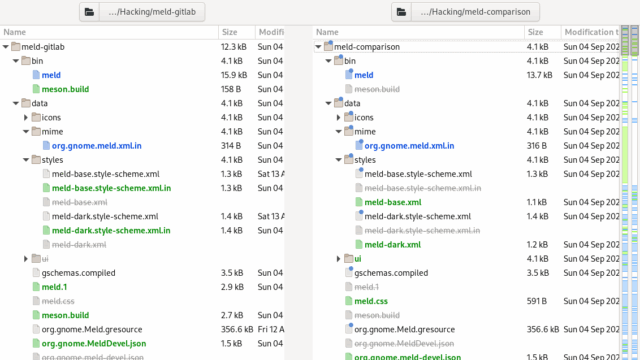
Task: Click styles folder icon in right pane
Action: (349, 160)
